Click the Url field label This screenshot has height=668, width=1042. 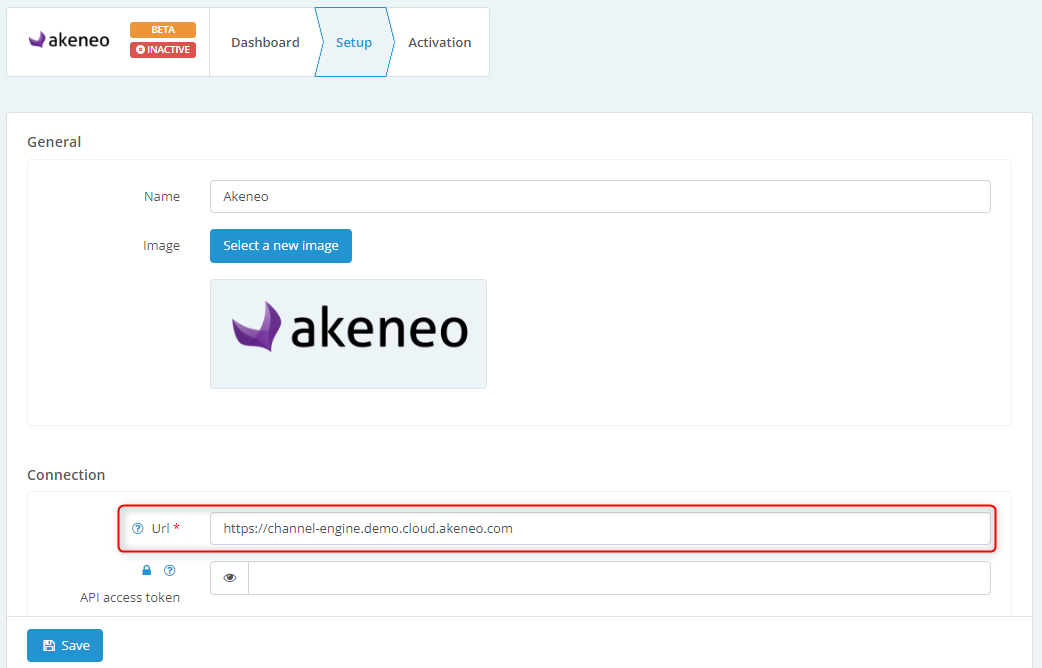(161, 529)
